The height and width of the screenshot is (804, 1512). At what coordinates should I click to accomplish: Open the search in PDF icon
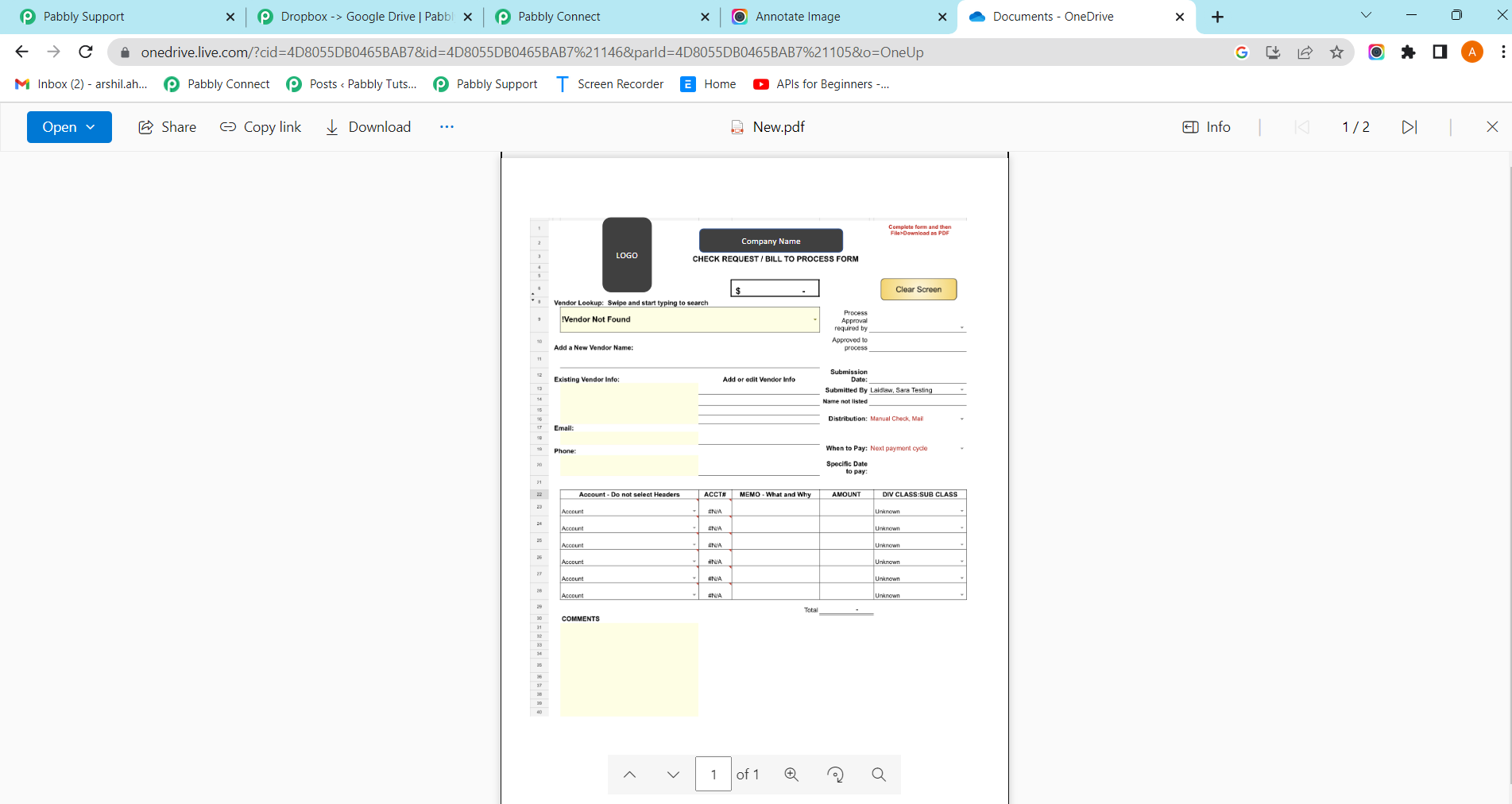(x=879, y=775)
